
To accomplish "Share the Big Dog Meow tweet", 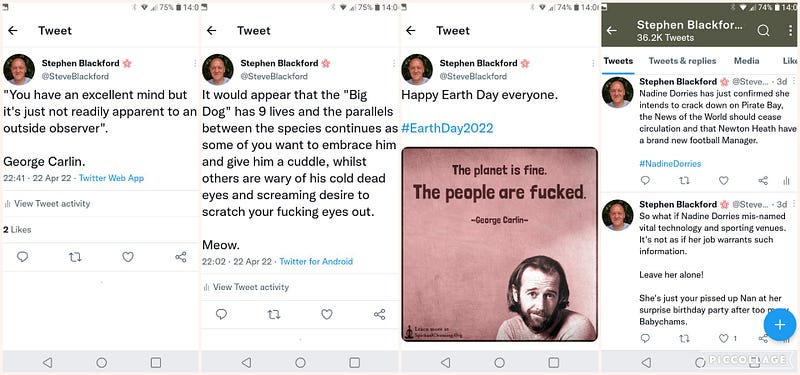I will tap(379, 314).
